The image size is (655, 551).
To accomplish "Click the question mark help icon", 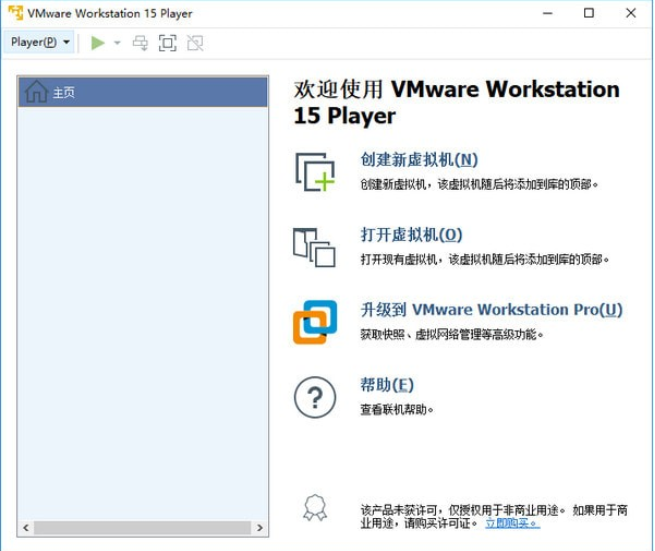I will [x=315, y=397].
